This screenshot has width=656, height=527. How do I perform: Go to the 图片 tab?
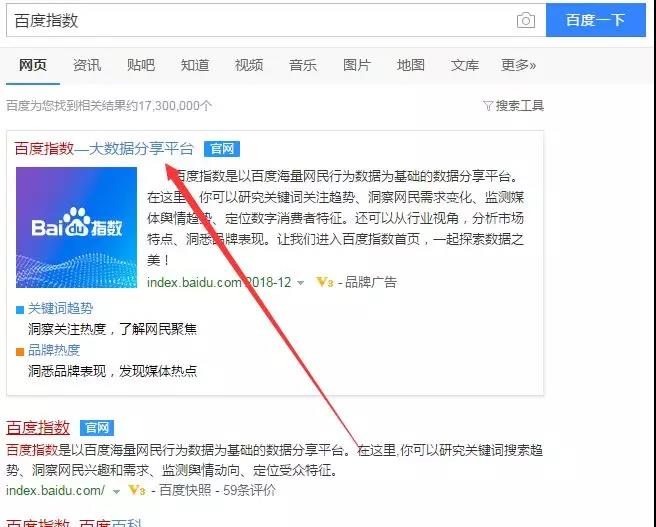pos(357,65)
